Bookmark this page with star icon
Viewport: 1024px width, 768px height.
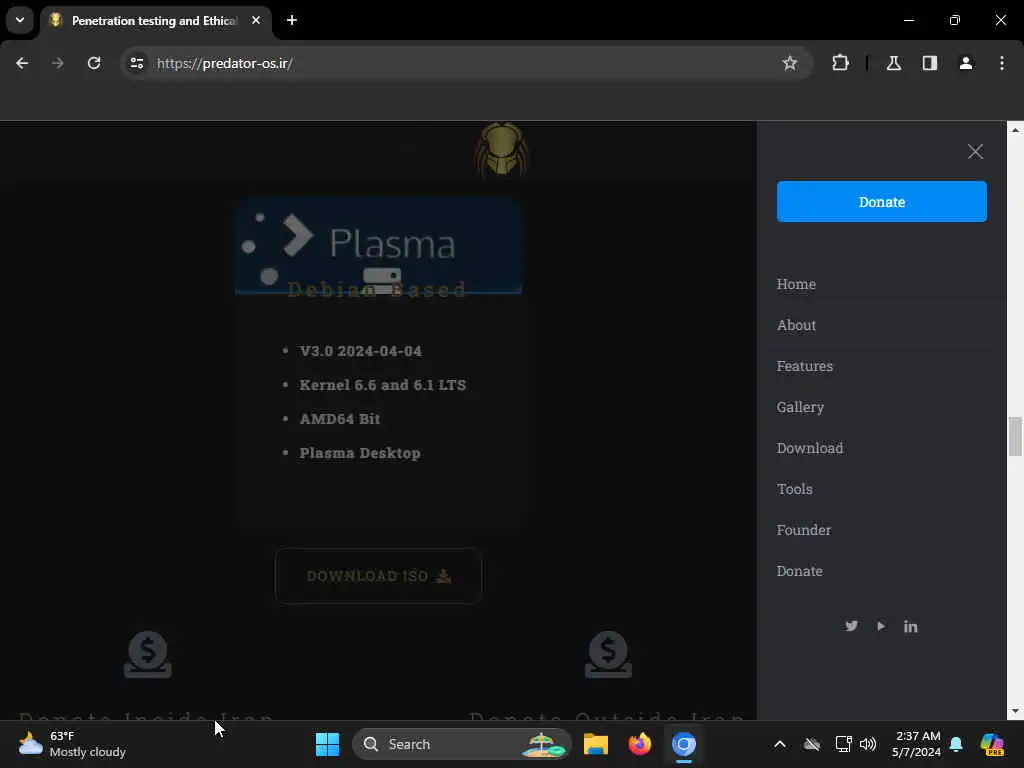coord(790,63)
